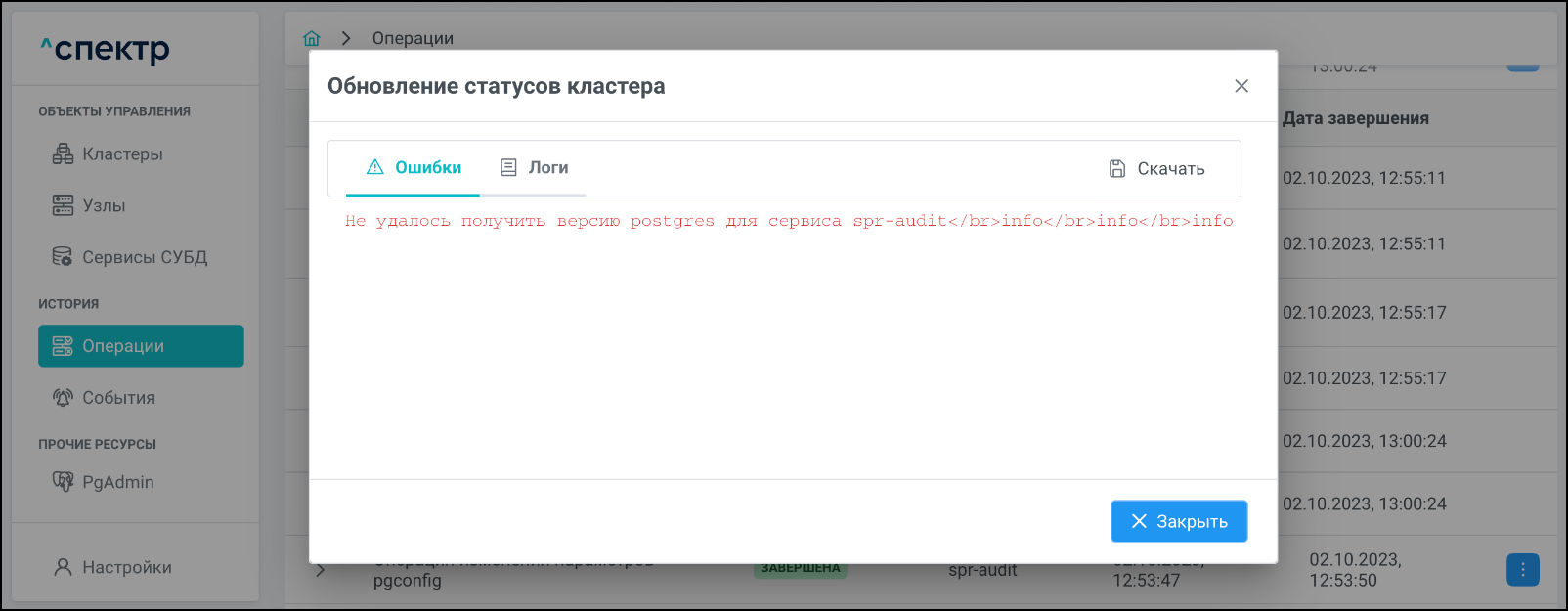Click the save icon next to Скачать

[x=1117, y=169]
